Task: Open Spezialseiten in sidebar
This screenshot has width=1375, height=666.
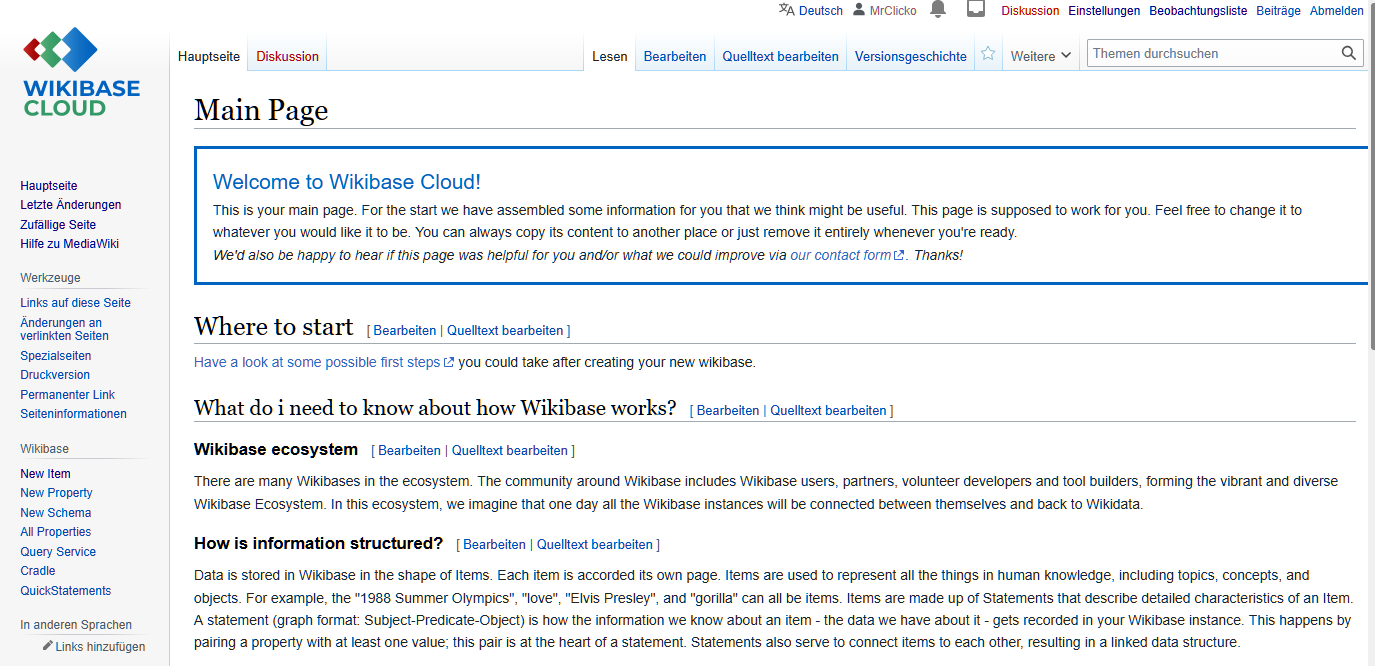Action: [x=55, y=356]
